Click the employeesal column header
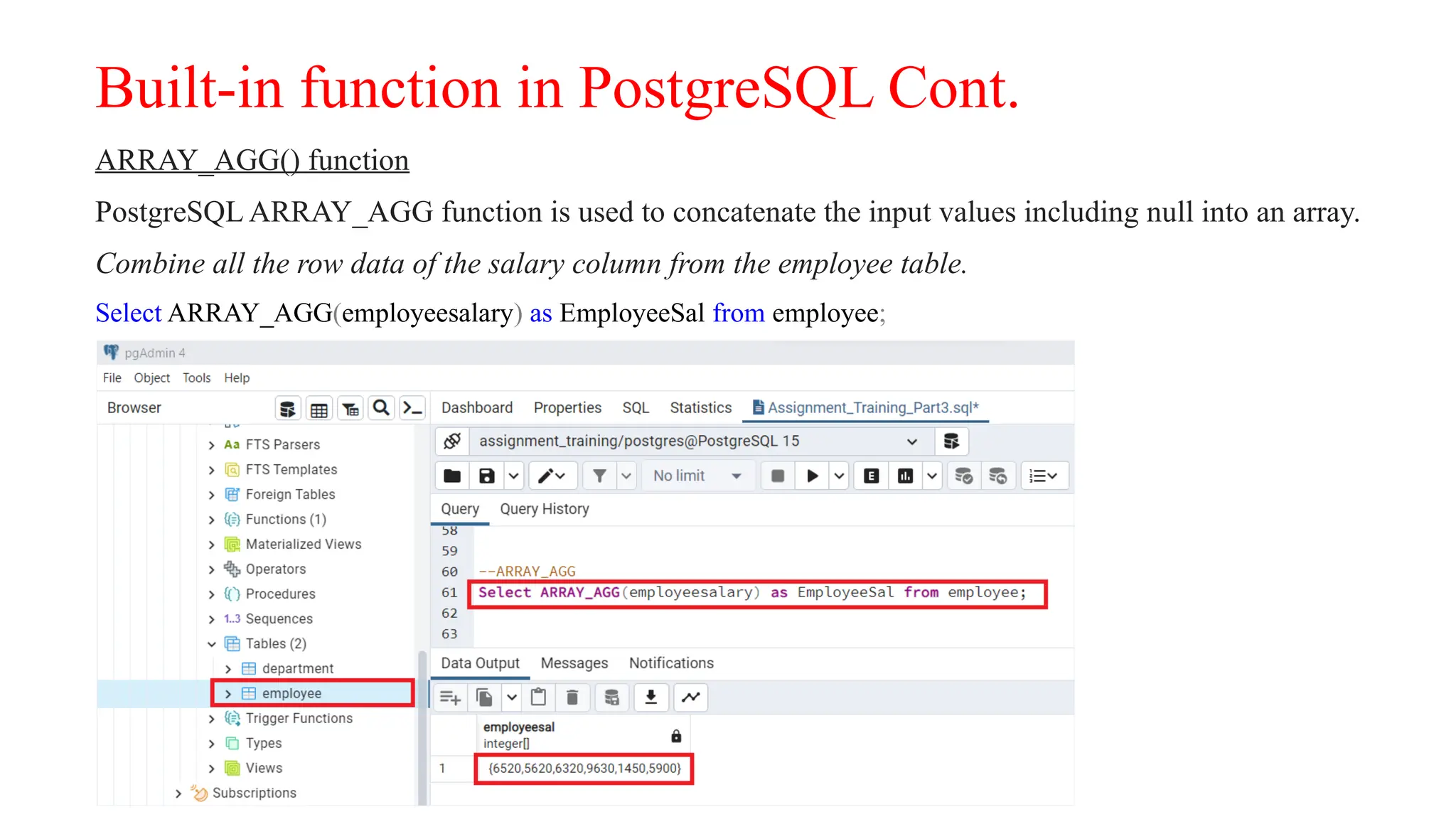The image size is (1456, 819). (583, 735)
